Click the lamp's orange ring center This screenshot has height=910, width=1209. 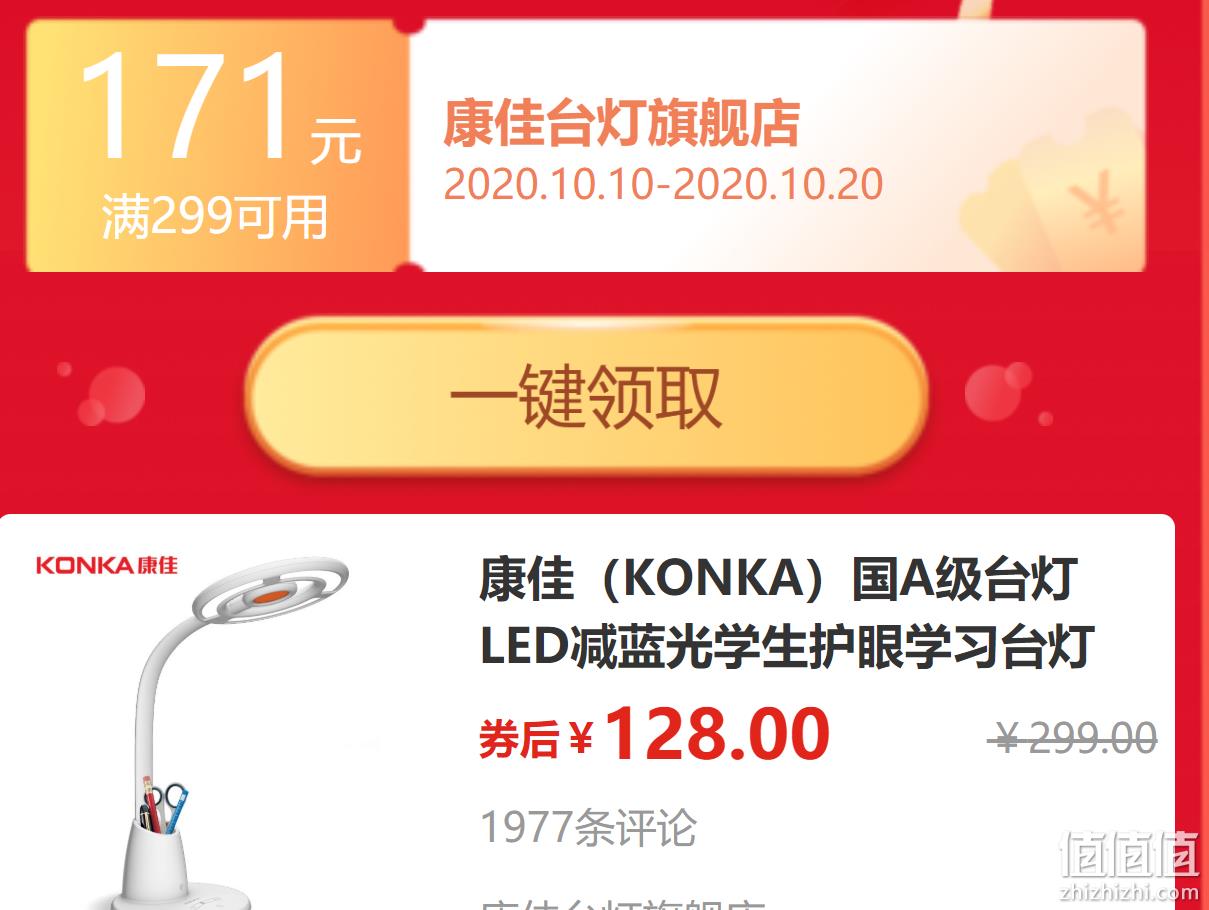click(x=270, y=597)
